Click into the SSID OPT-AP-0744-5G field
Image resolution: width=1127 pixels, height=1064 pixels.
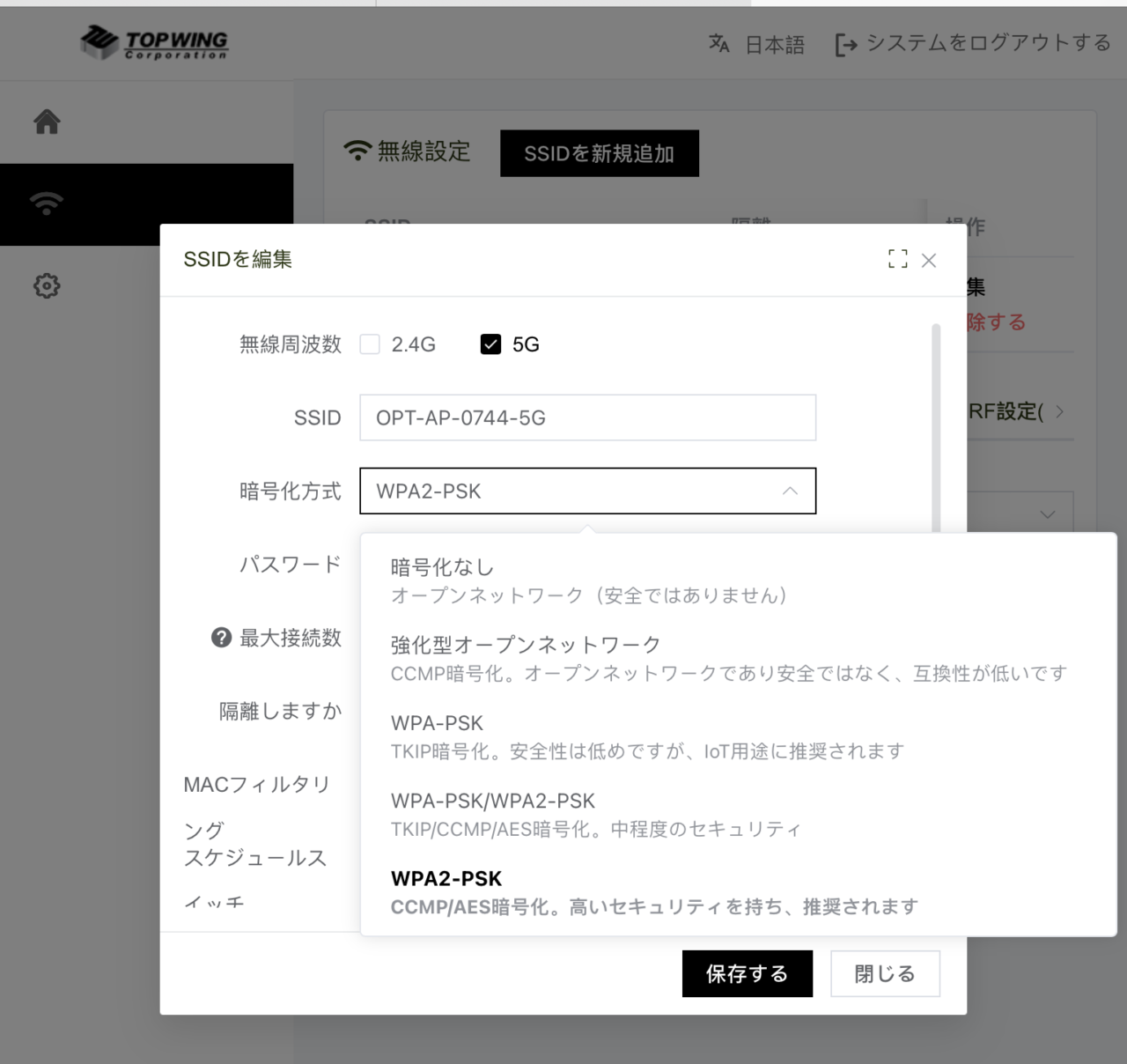coord(587,417)
